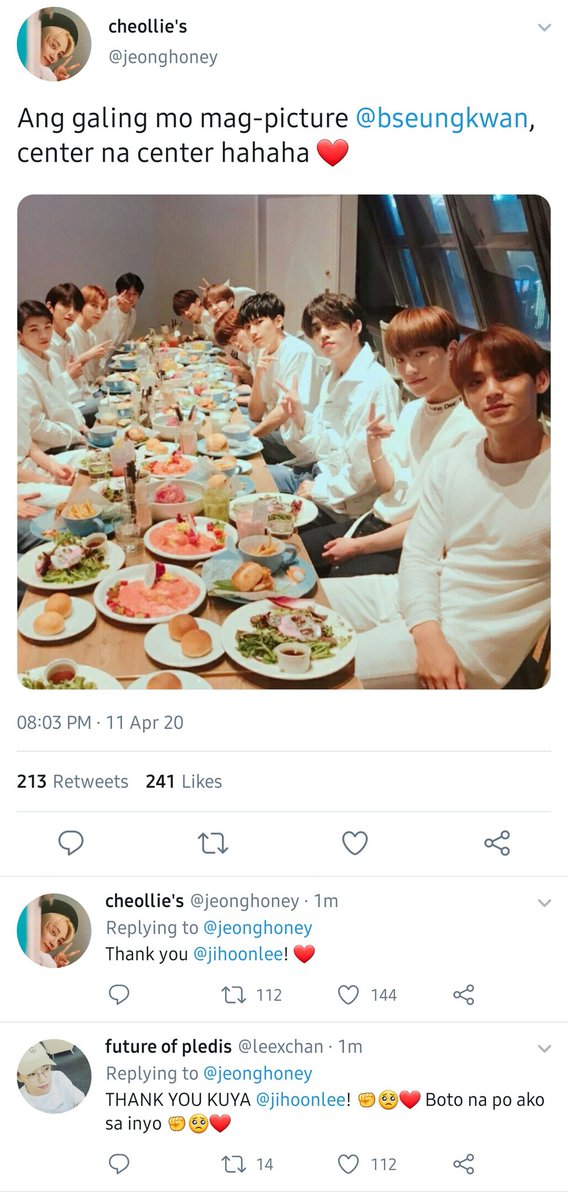View the 241 Likes list
The image size is (568, 1200).
click(x=184, y=781)
